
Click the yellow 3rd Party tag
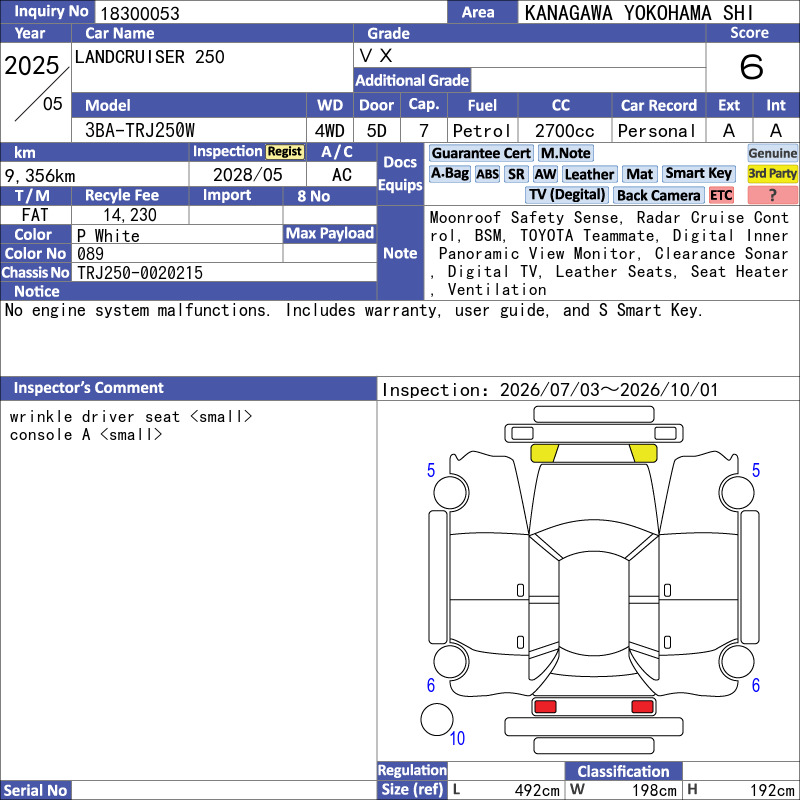tap(772, 174)
